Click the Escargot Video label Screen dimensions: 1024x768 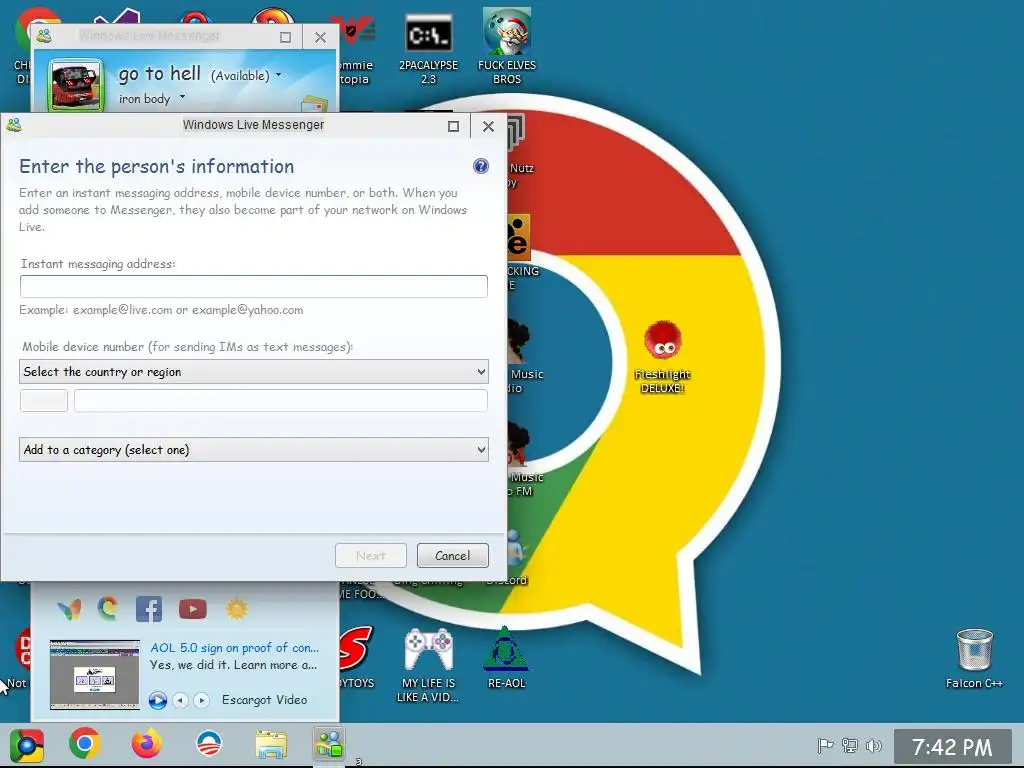click(264, 699)
